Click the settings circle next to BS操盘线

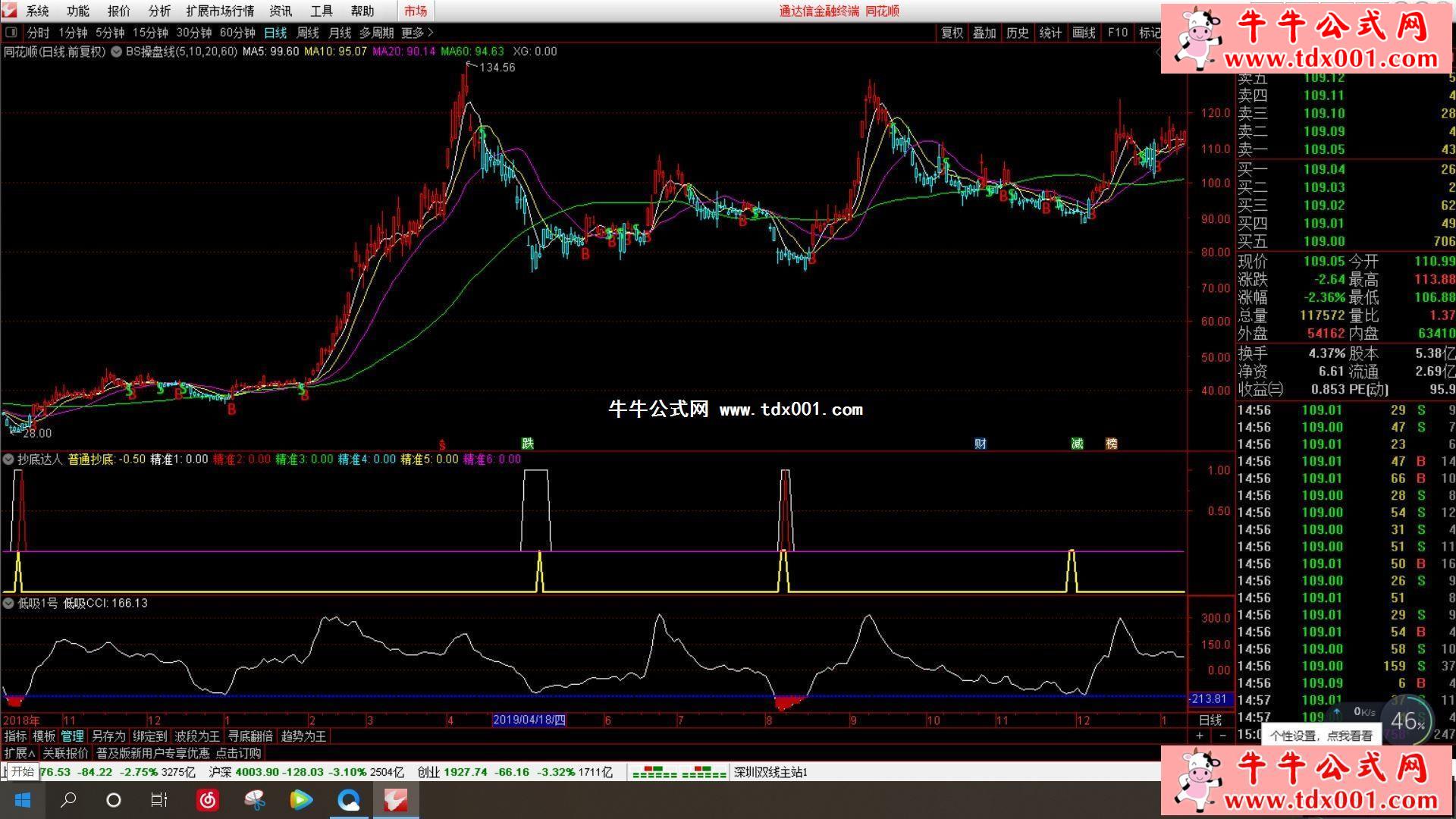[x=116, y=52]
